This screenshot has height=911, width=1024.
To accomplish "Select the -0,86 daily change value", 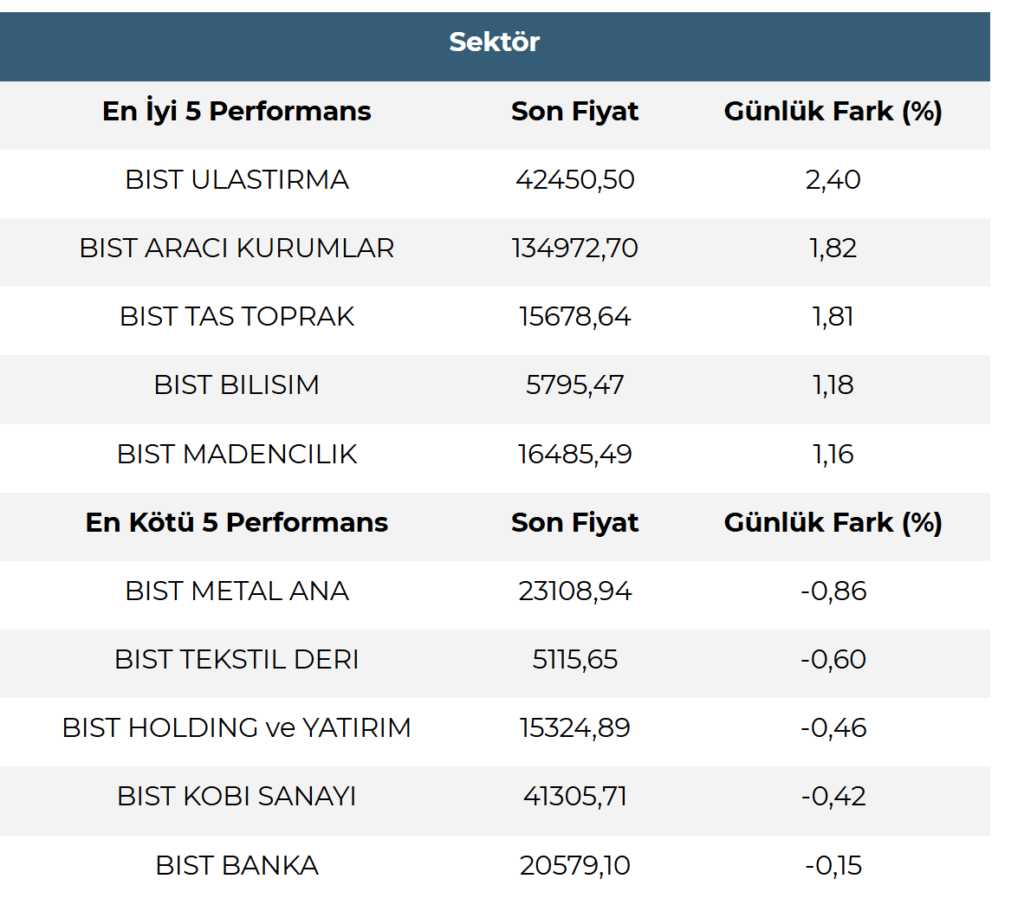I will point(833,591).
